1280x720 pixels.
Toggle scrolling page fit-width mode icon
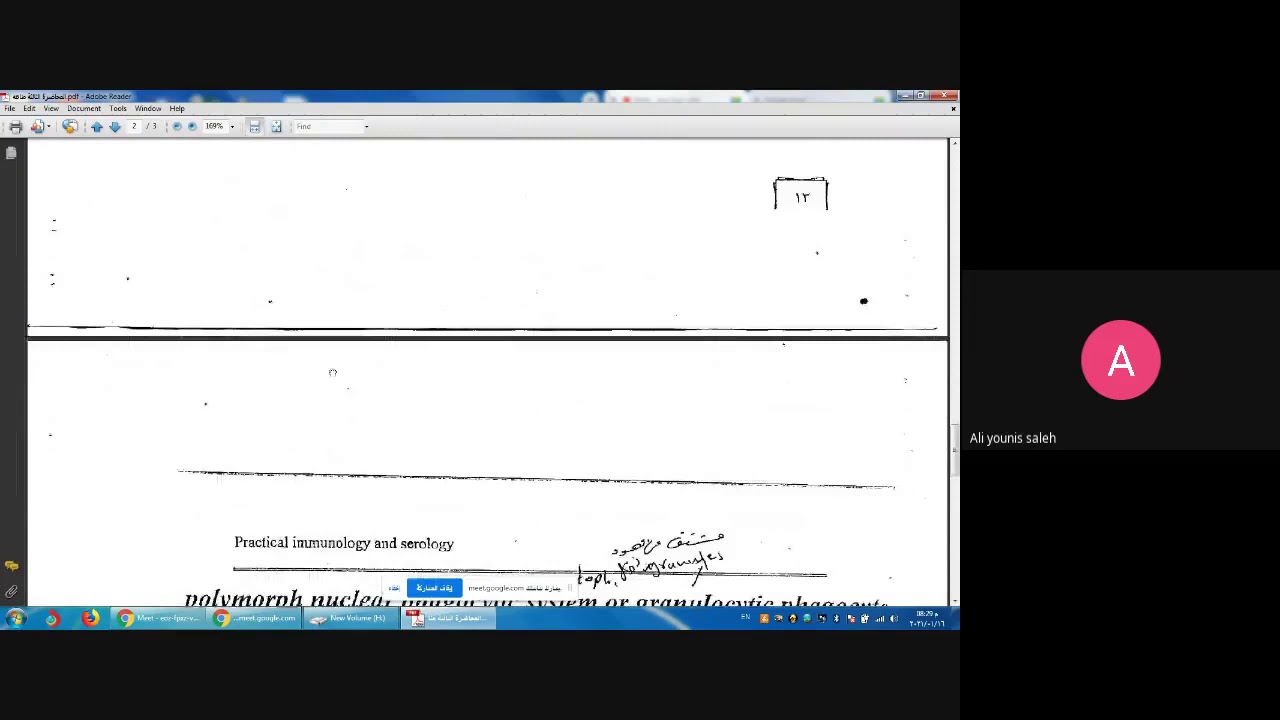tap(255, 126)
